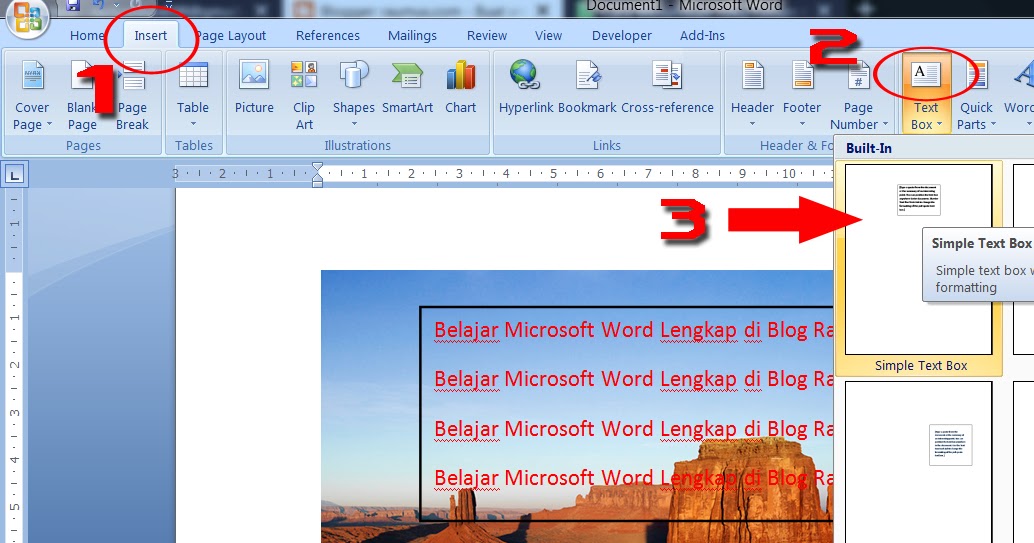Click the tab selector L button
The height and width of the screenshot is (543, 1034).
tap(15, 174)
